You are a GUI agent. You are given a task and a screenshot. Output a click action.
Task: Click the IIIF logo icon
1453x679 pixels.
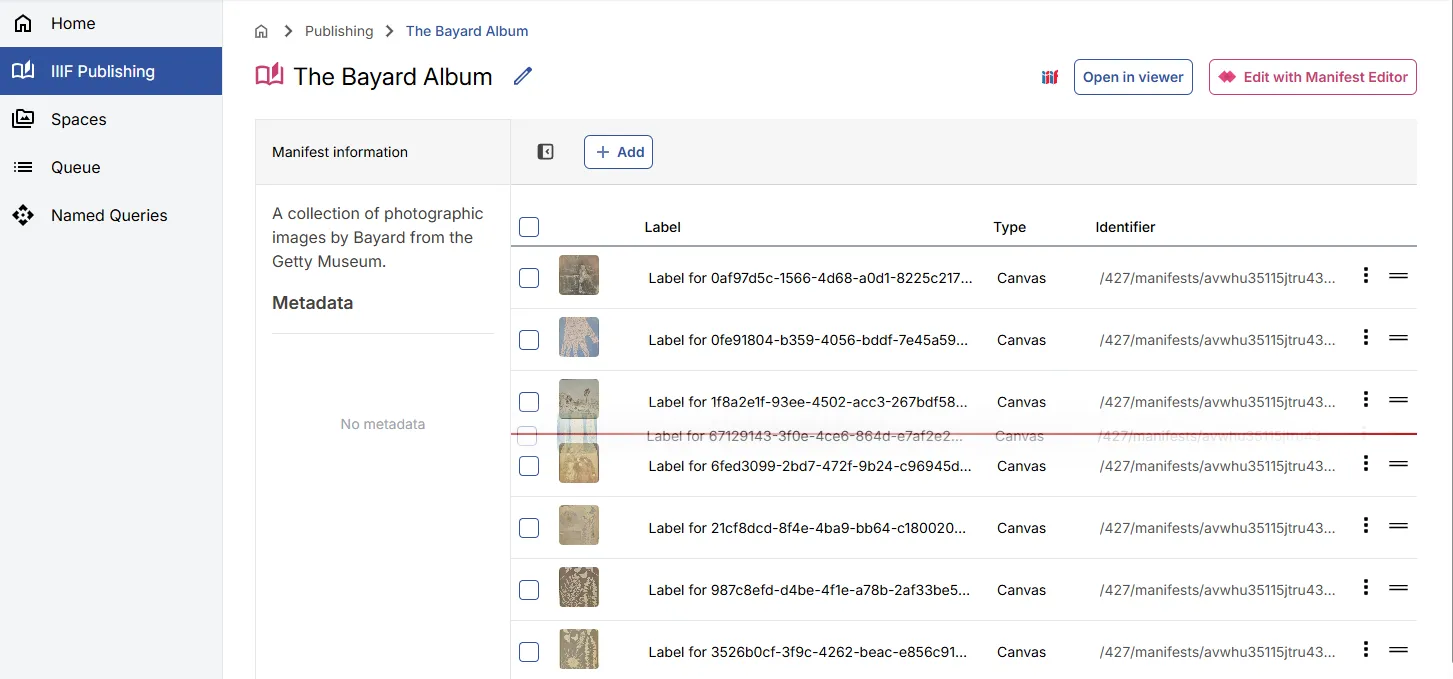pyautogui.click(x=1049, y=77)
